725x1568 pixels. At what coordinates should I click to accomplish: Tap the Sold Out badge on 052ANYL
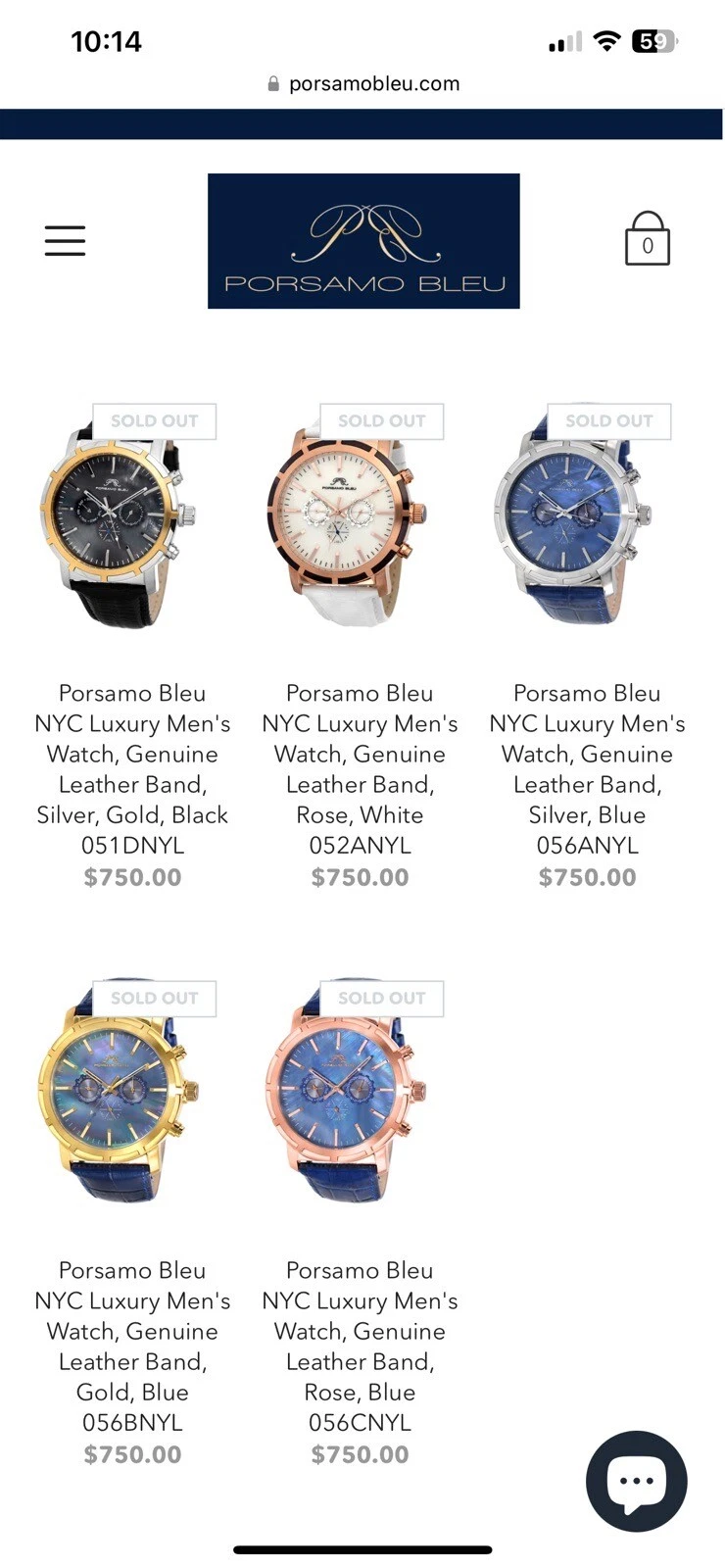click(x=382, y=421)
